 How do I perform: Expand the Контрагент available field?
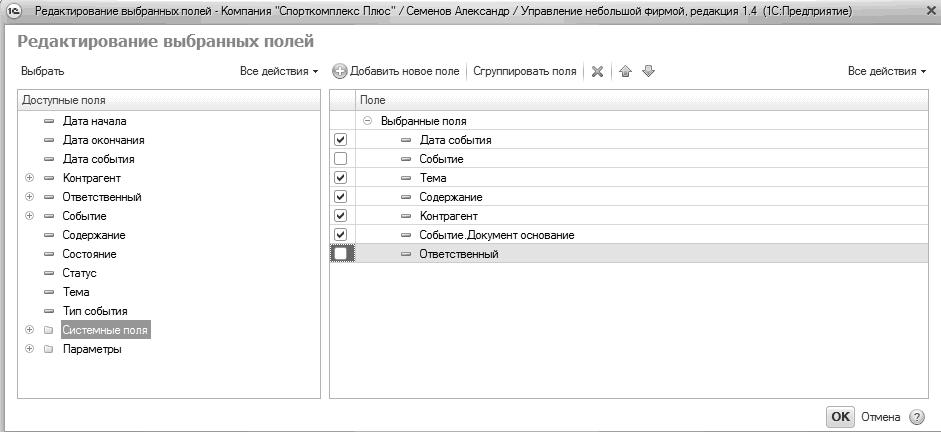coord(30,178)
